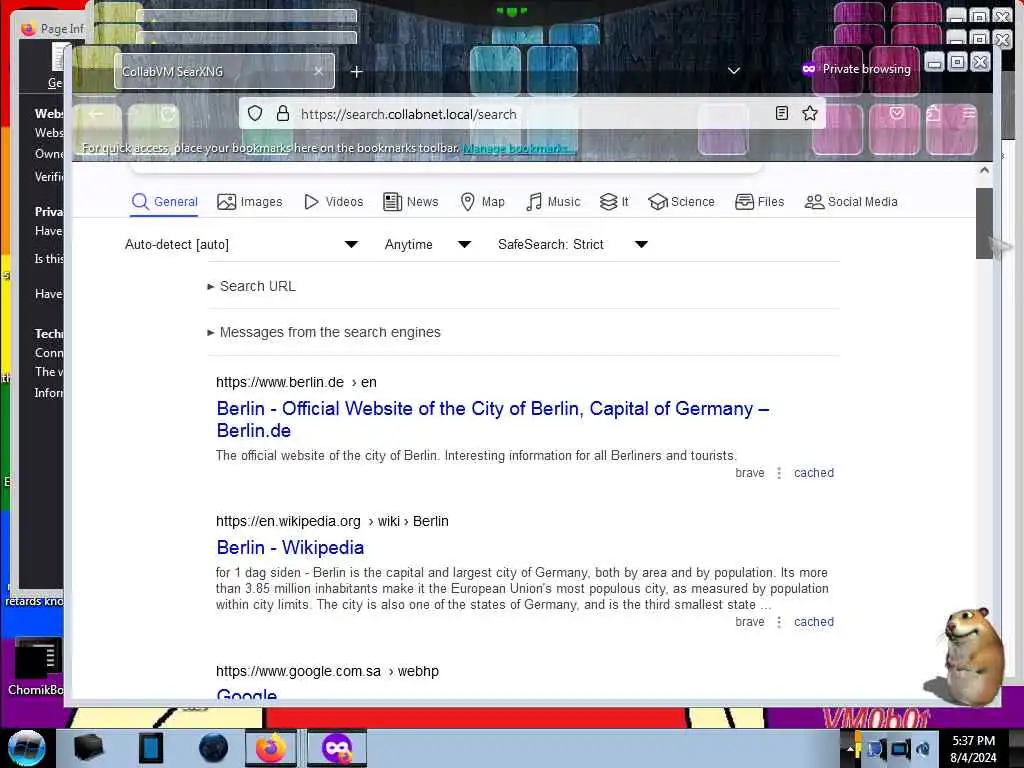This screenshot has height=768, width=1024.
Task: Open a new tab with plus button
Action: (357, 72)
